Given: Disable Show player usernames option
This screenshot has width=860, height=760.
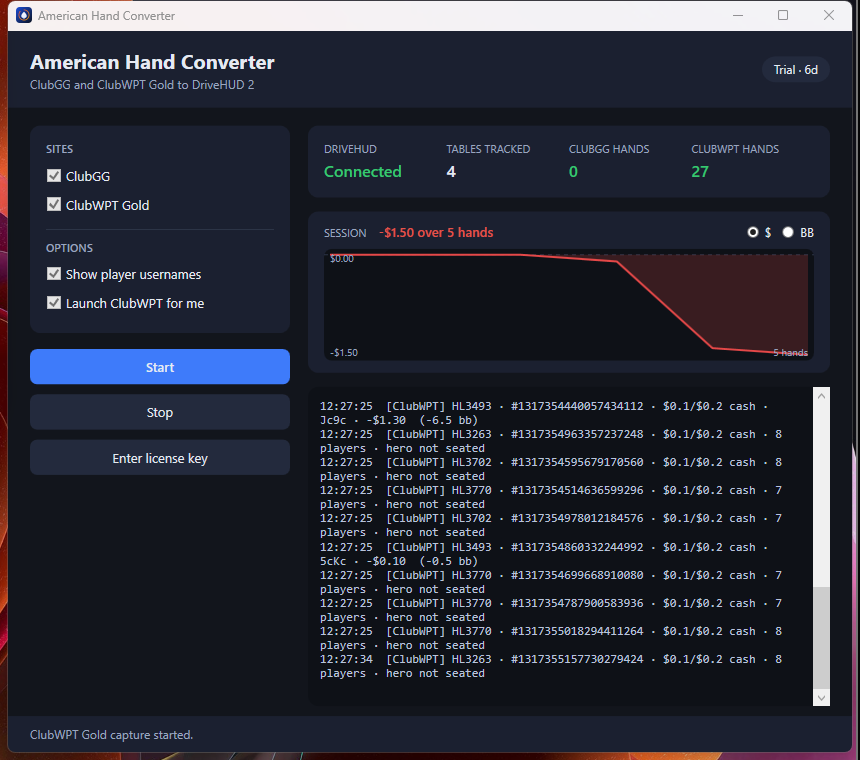Looking at the screenshot, I should point(54,274).
